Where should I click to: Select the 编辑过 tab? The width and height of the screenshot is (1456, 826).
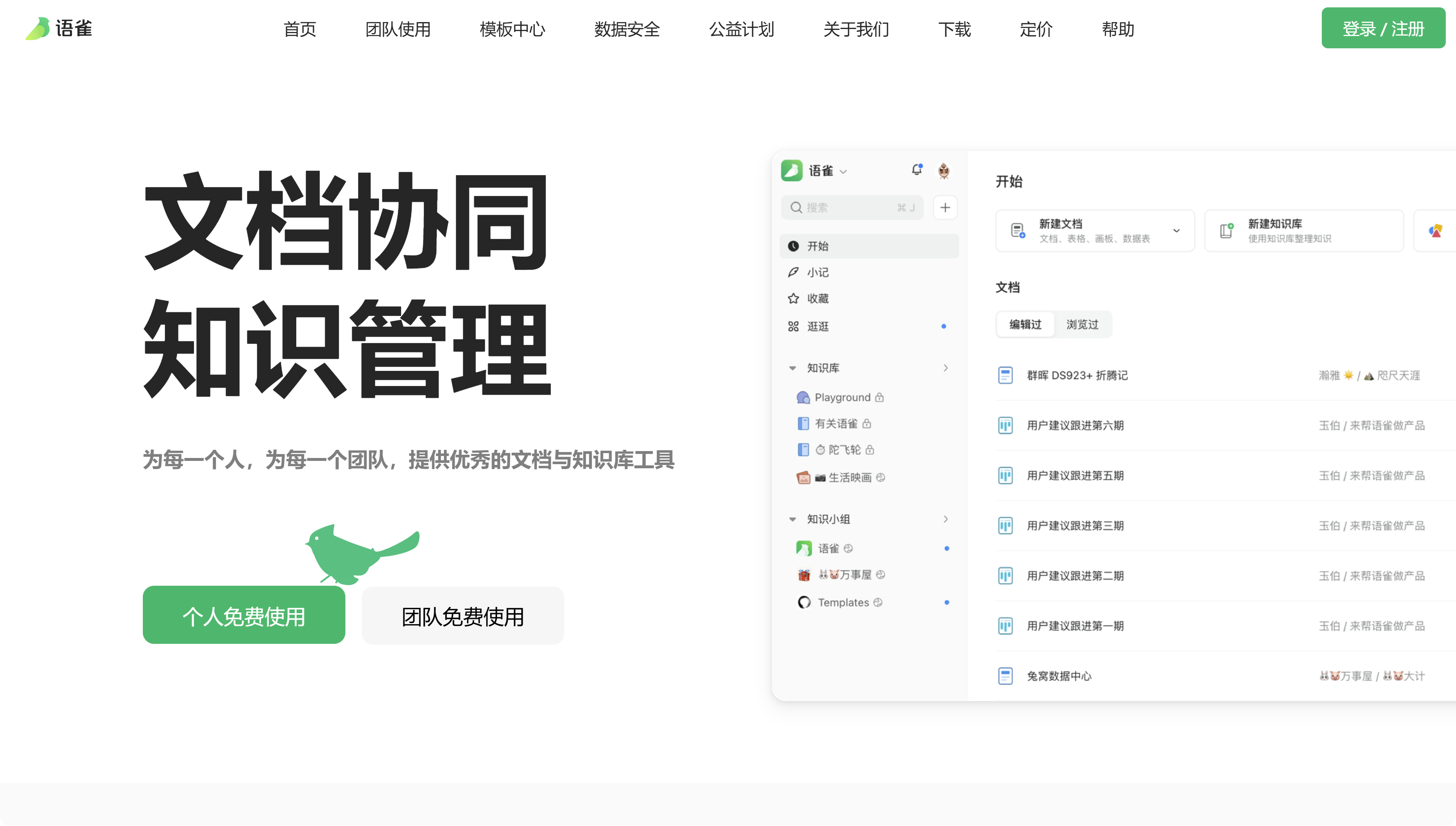(x=1025, y=325)
